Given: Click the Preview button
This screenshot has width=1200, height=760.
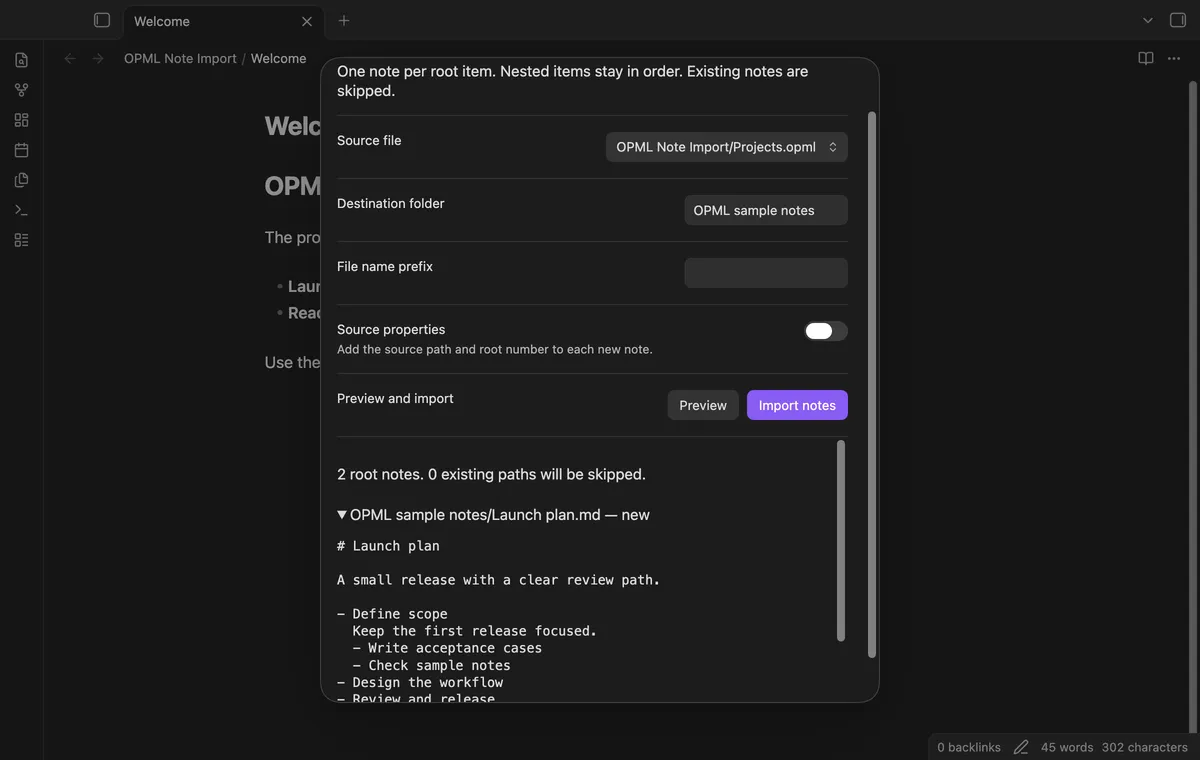Looking at the screenshot, I should tap(703, 405).
